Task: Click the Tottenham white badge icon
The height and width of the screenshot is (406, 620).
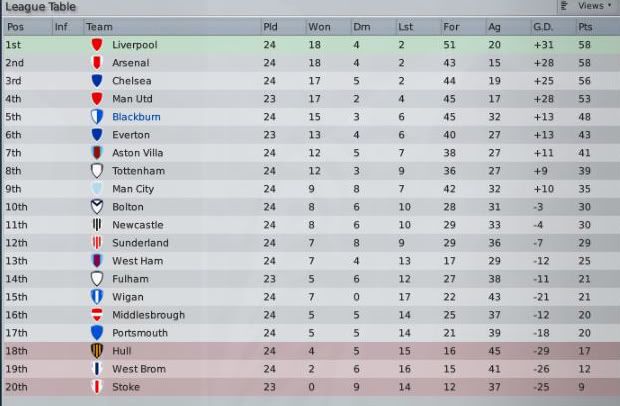Action: (x=97, y=171)
